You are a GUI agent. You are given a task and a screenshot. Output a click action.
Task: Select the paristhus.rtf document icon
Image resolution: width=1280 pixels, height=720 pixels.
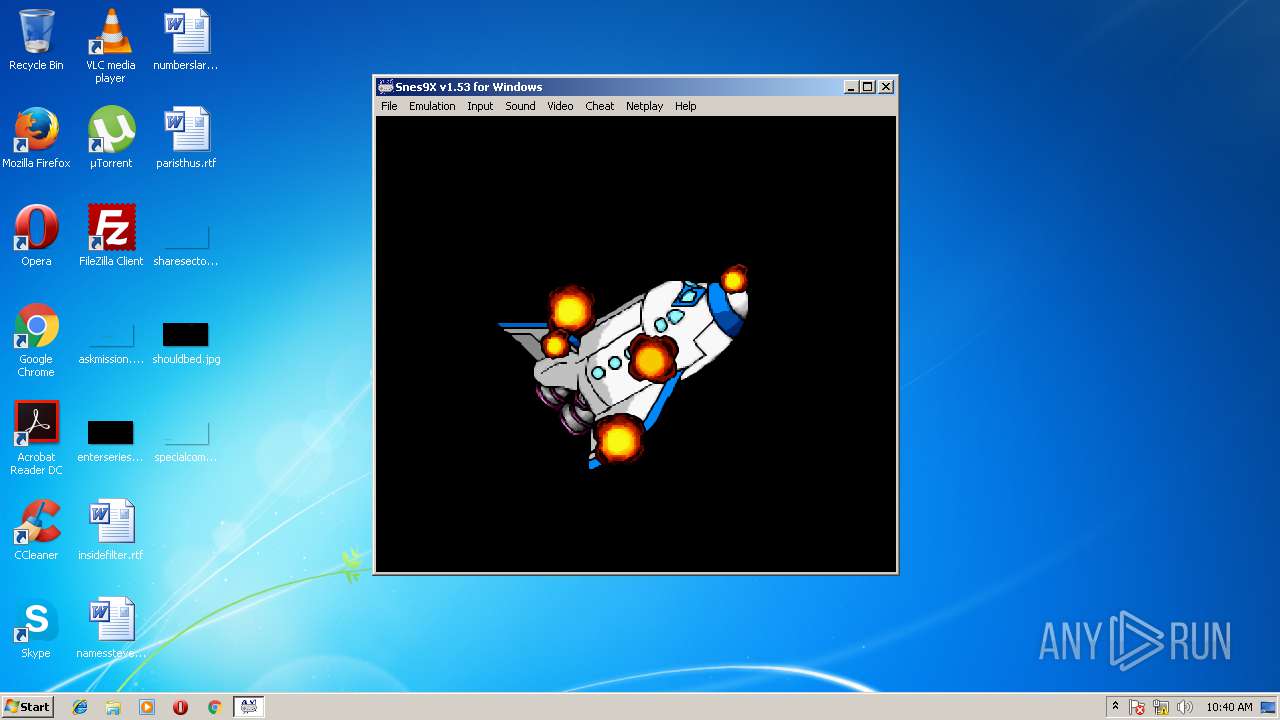(186, 138)
